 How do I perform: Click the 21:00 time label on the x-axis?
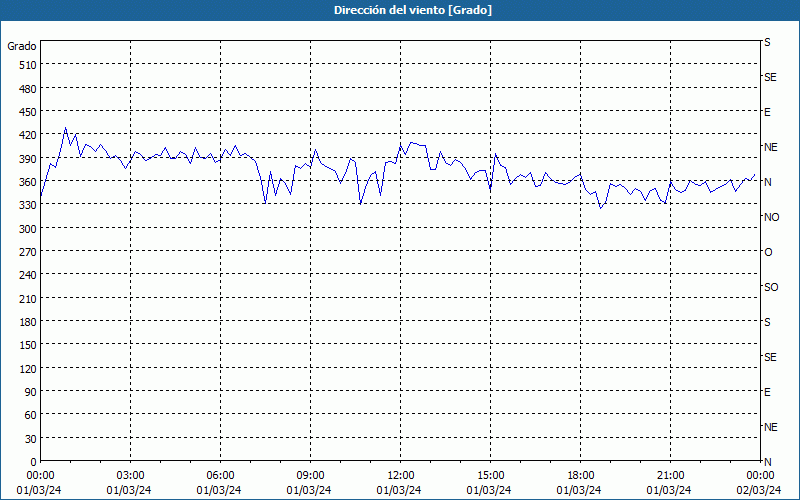pyautogui.click(x=670, y=476)
